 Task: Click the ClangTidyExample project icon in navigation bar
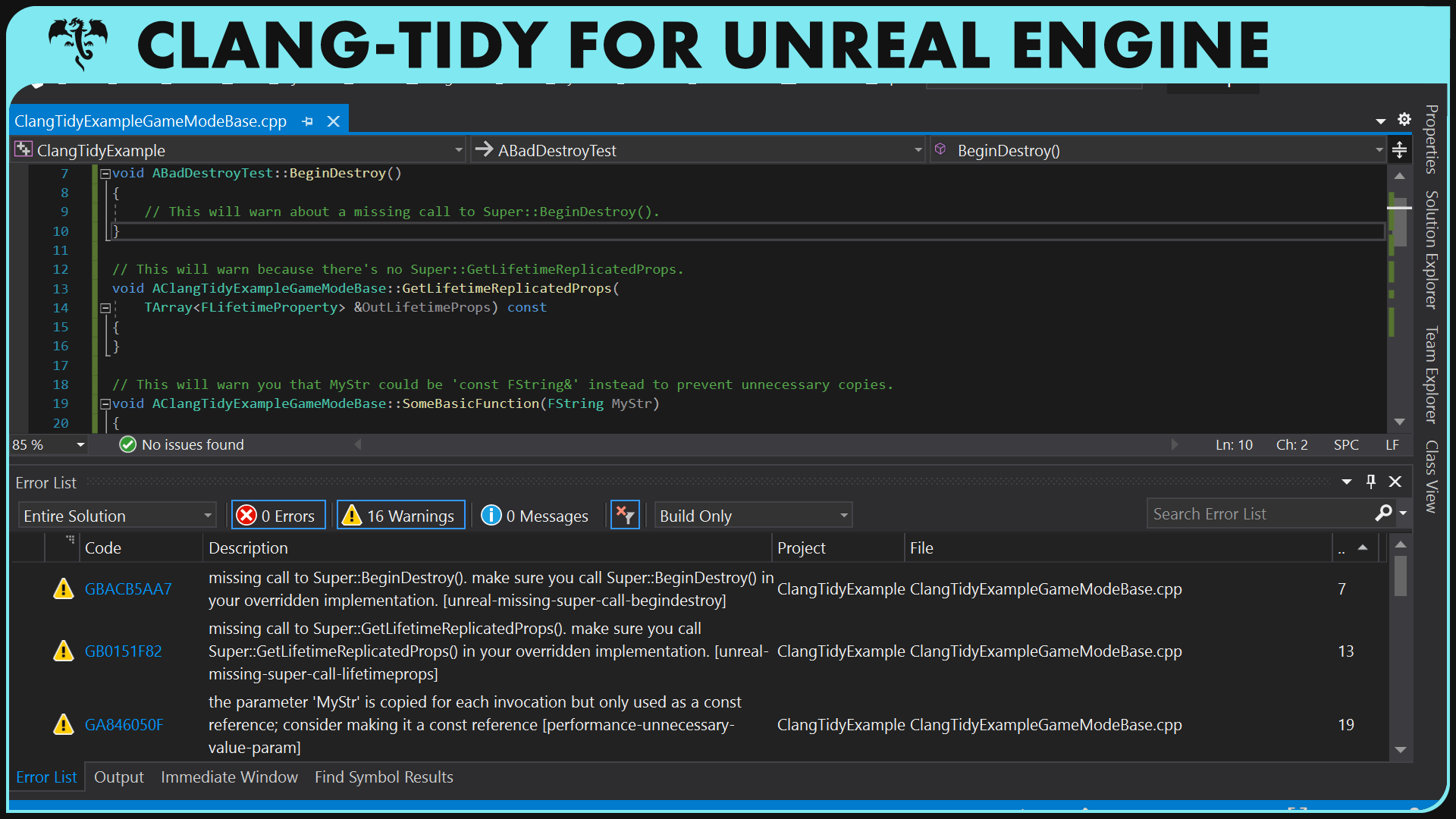tap(24, 149)
